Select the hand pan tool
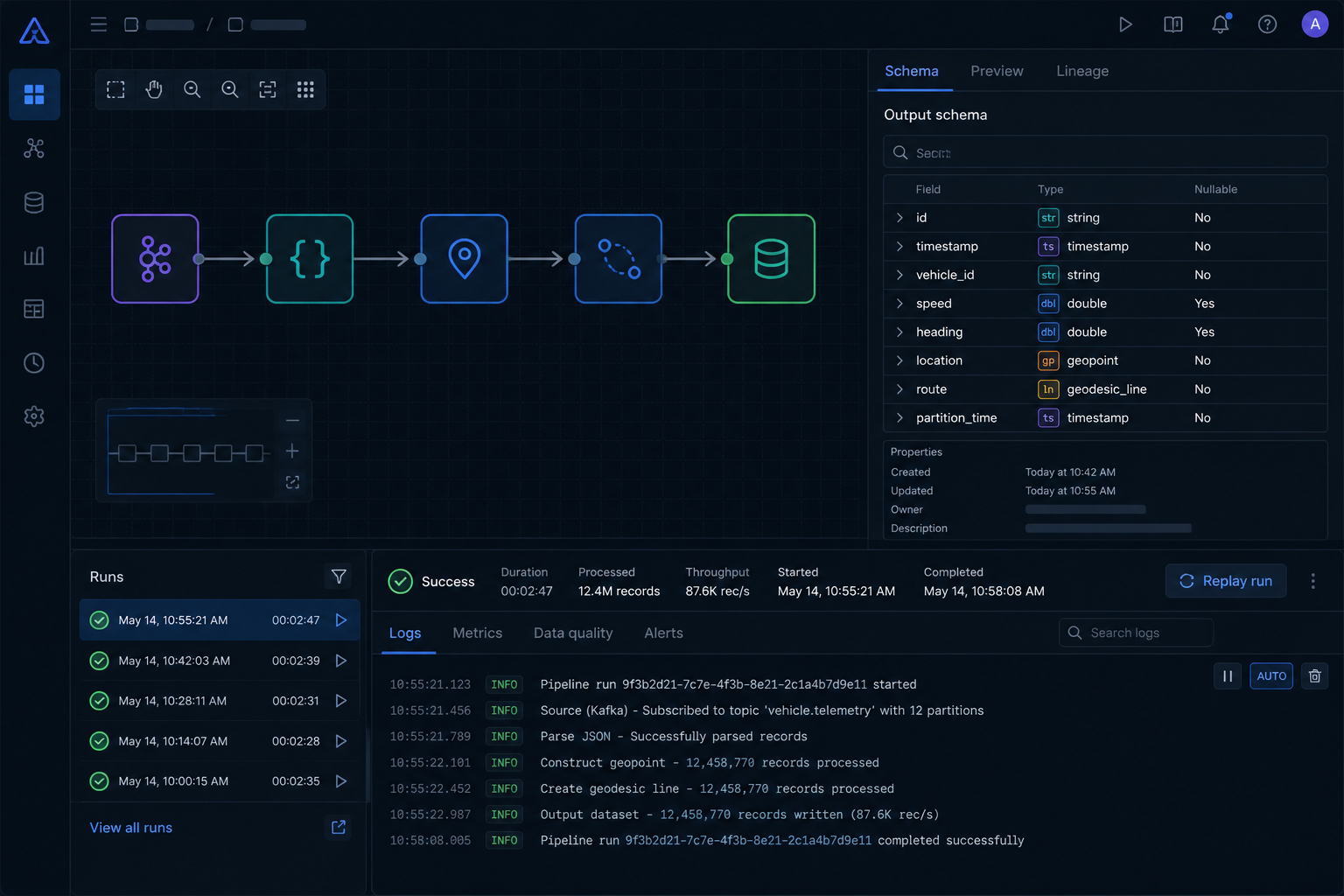Image resolution: width=1344 pixels, height=896 pixels. (154, 89)
